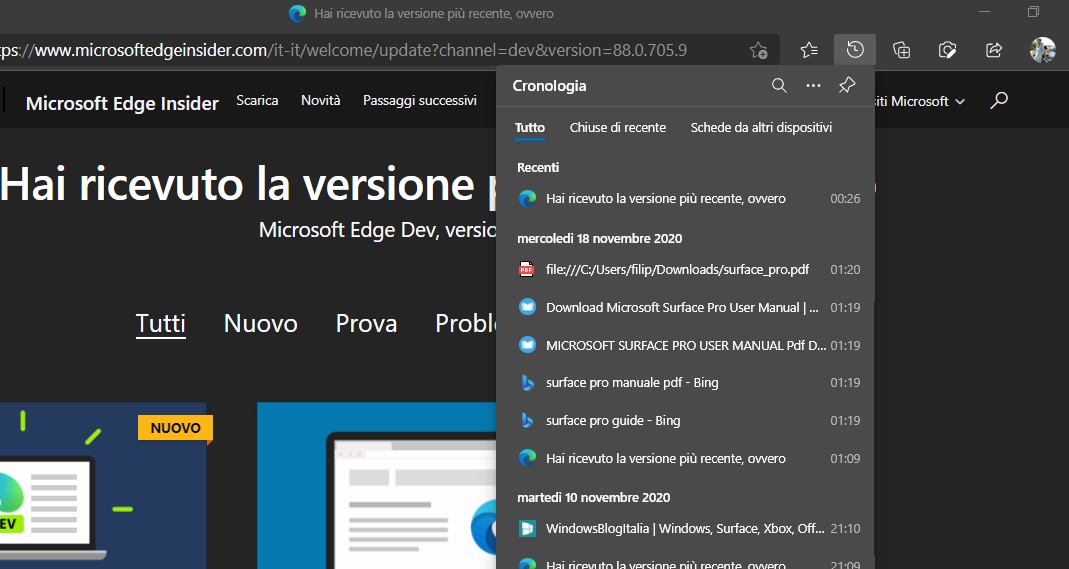Select the Prova filter

coord(366,323)
